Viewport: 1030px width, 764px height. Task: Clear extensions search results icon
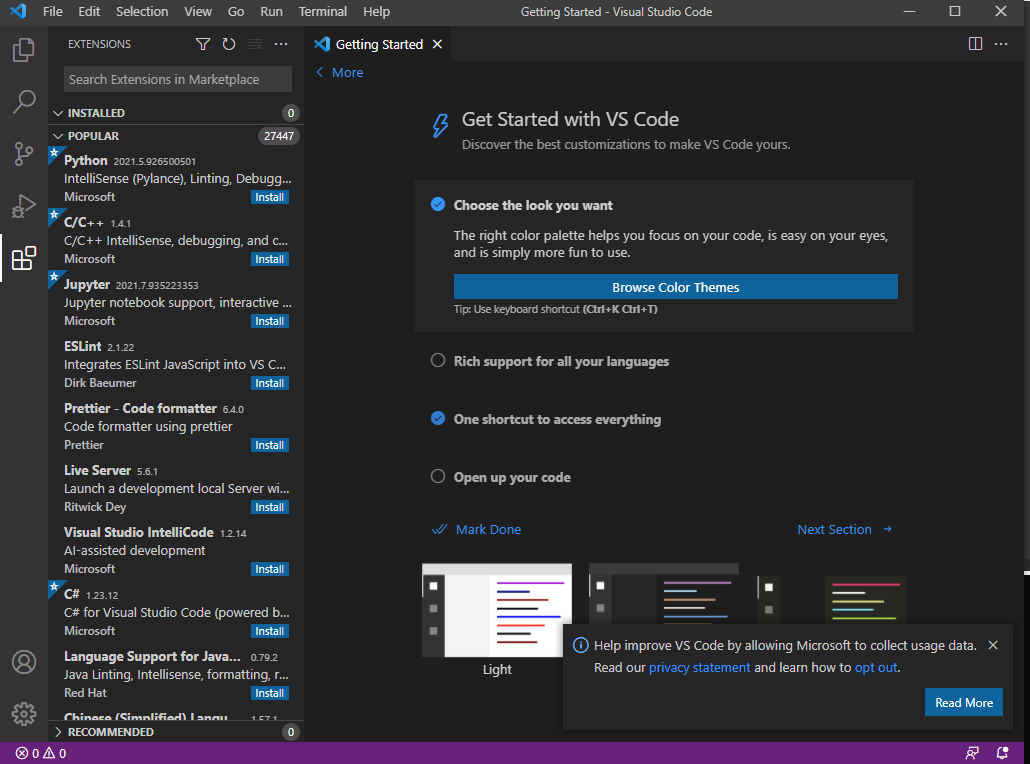click(x=255, y=44)
